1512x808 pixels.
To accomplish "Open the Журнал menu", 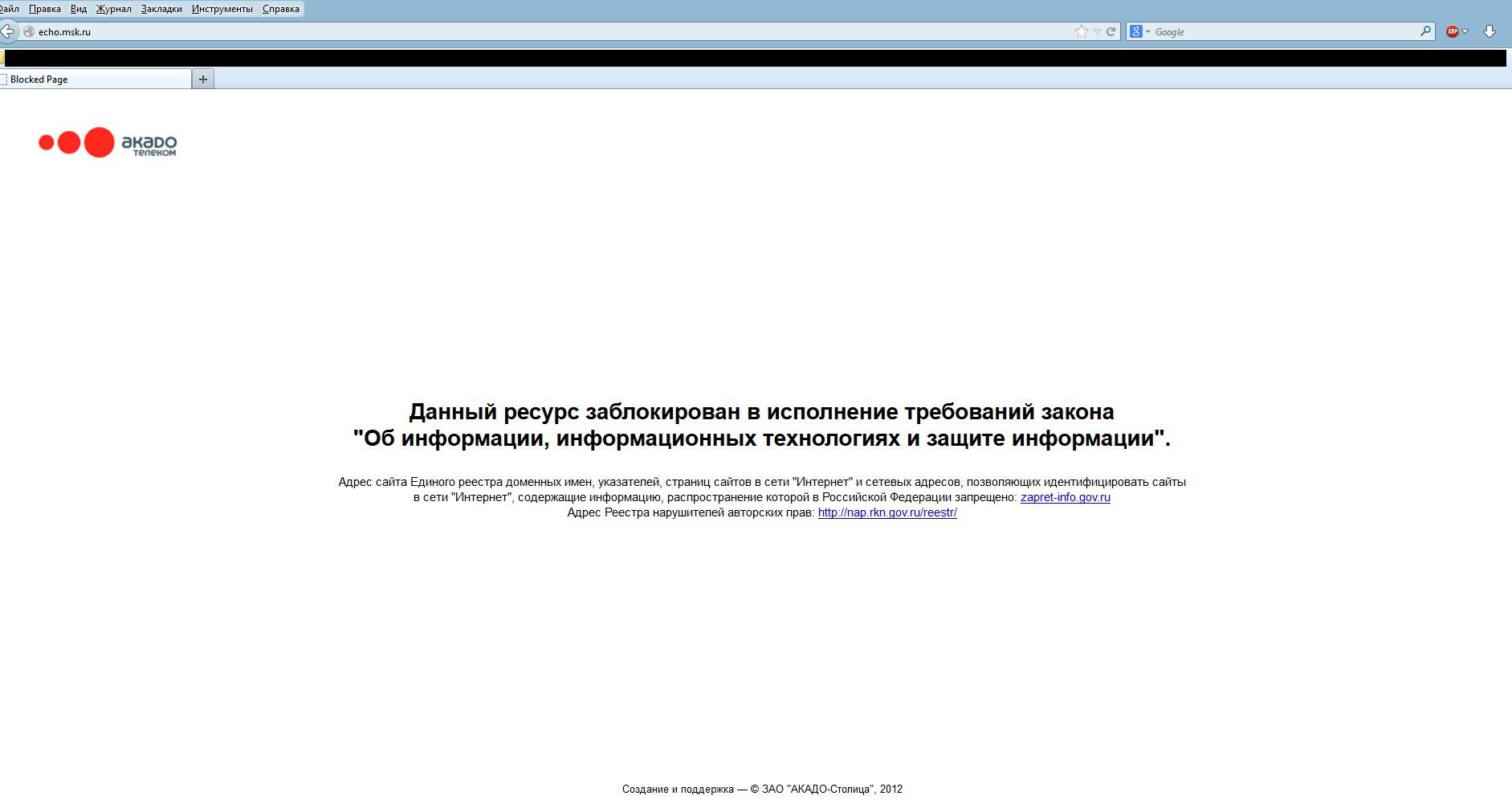I will click(x=114, y=9).
